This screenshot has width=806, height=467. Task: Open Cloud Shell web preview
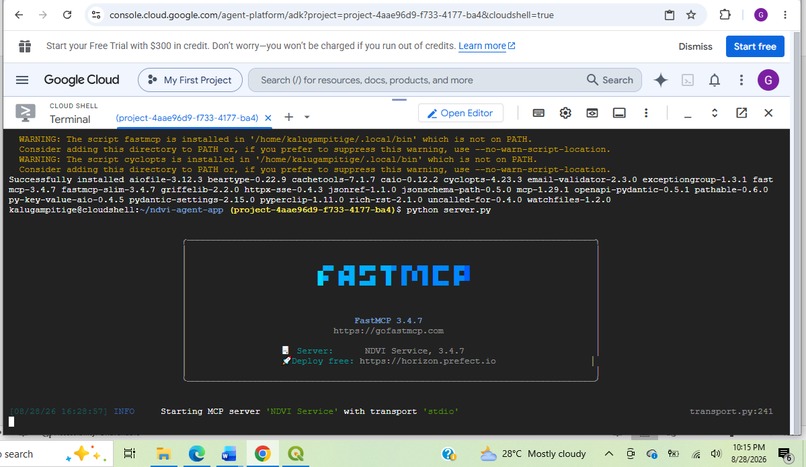[592, 113]
